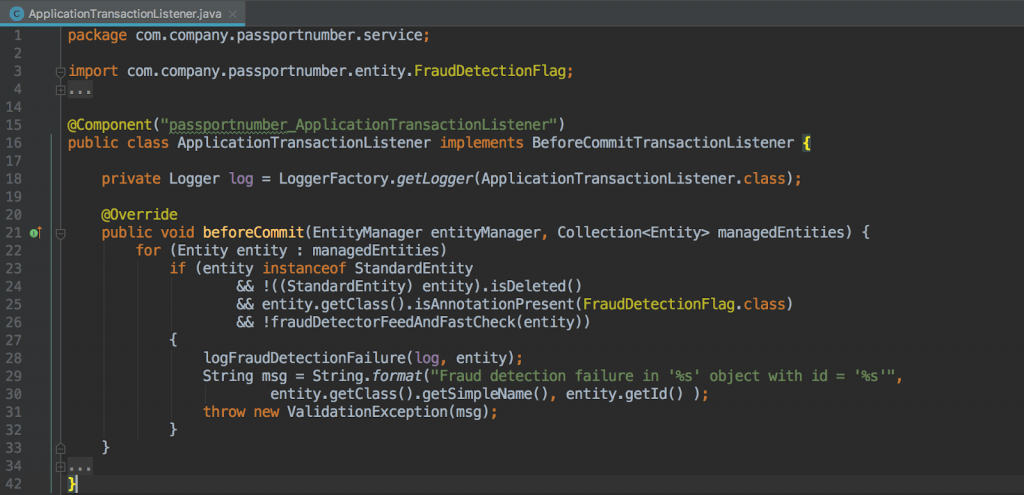
Task: Click the @Override annotation
Action: tap(139, 215)
